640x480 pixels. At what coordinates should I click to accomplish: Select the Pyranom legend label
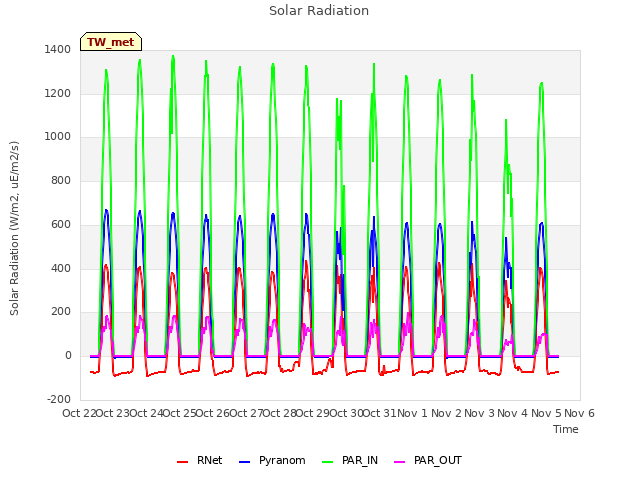[282, 460]
